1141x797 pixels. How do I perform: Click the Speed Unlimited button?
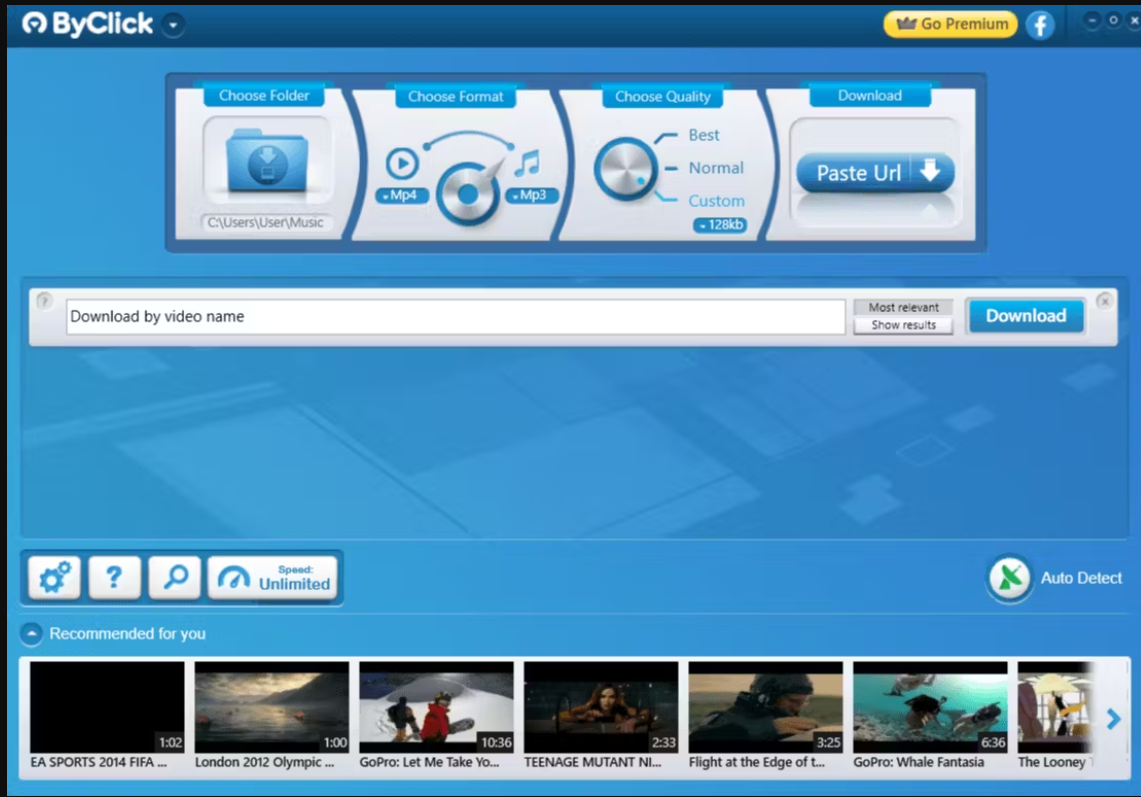pyautogui.click(x=273, y=578)
